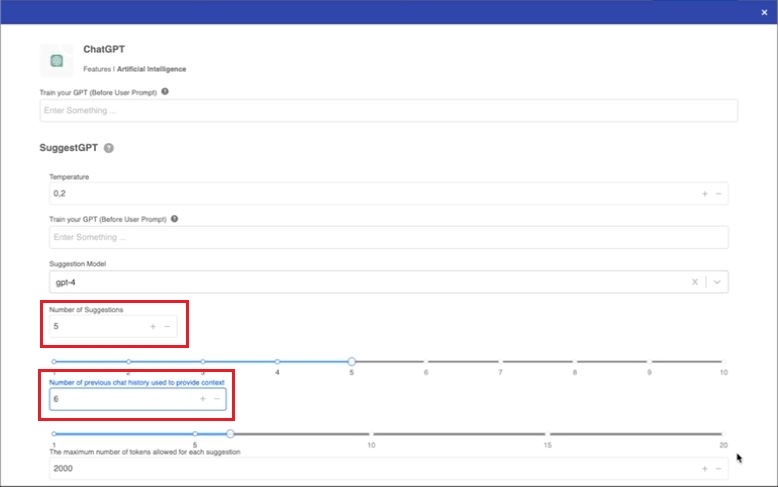Clear the gpt-4 Suggestion Model selection
This screenshot has height=487, width=778.
coord(695,282)
